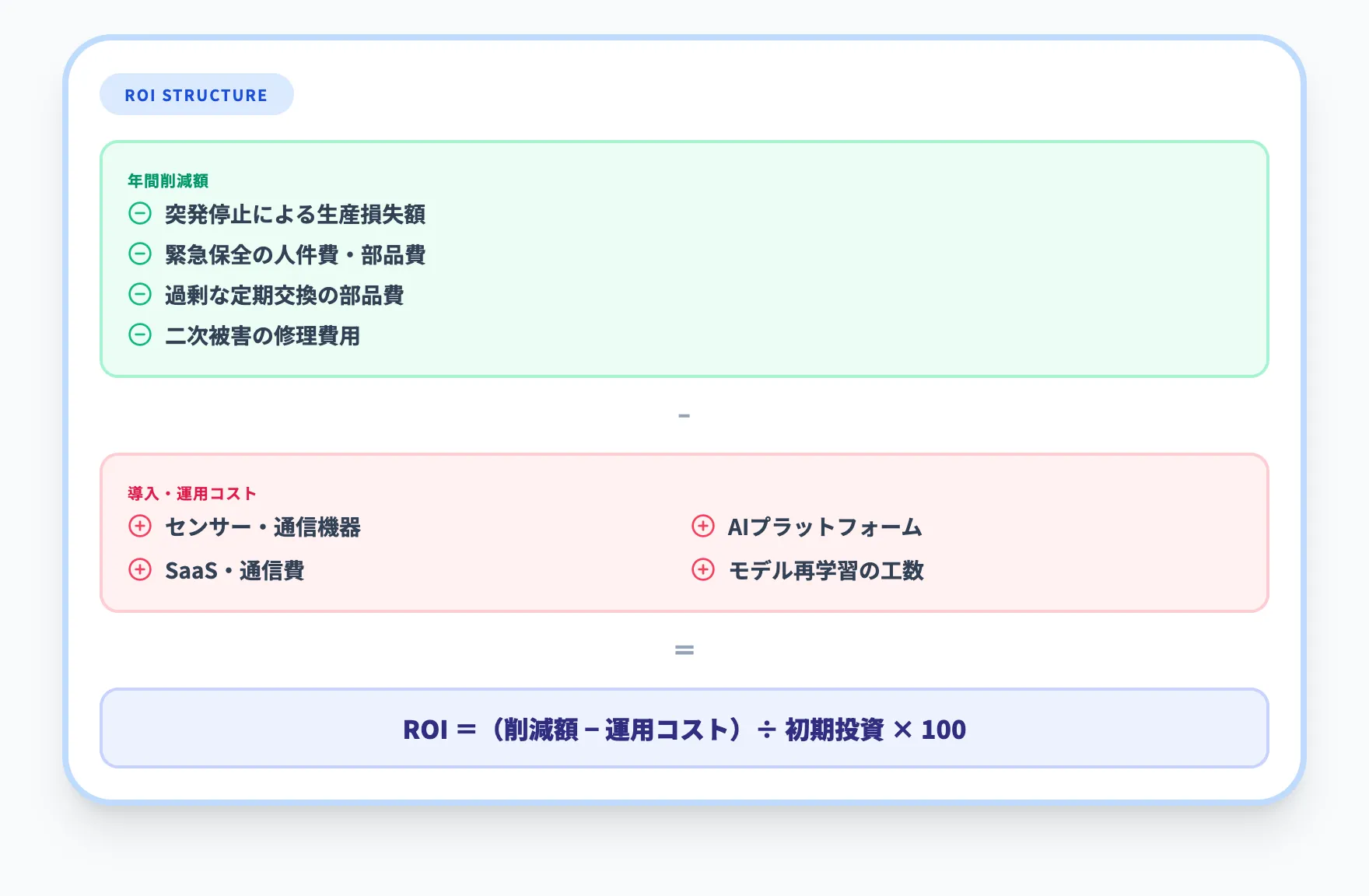1369x896 pixels.
Task: Click the minus operator between the panels
Action: [x=684, y=415]
